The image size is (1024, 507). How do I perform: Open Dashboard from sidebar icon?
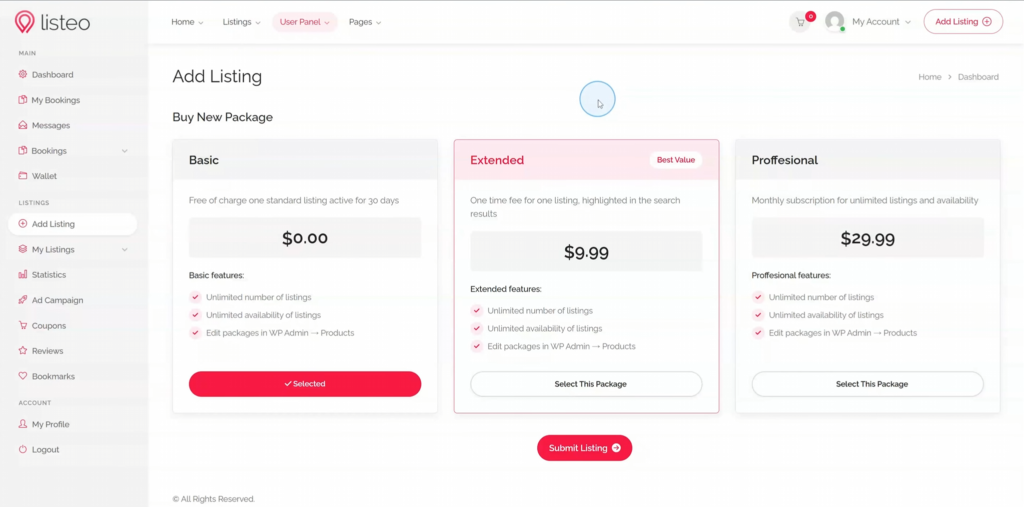tap(23, 75)
